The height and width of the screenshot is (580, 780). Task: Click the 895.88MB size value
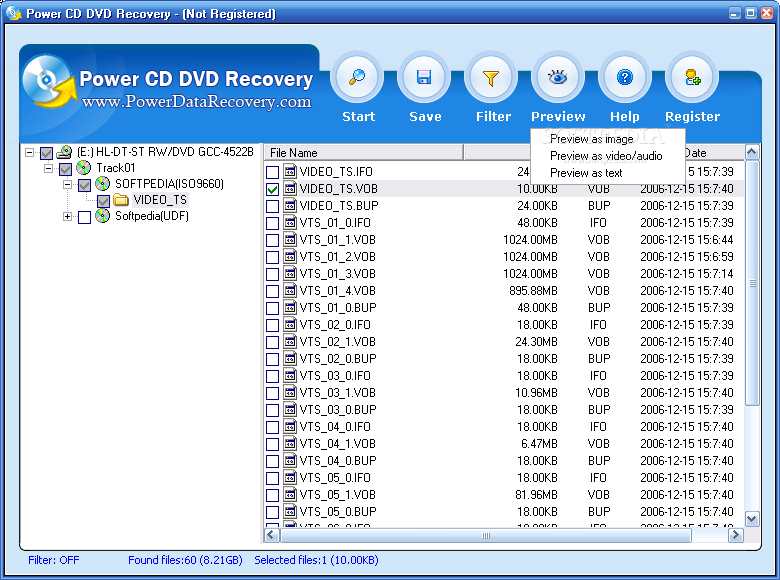[533, 290]
